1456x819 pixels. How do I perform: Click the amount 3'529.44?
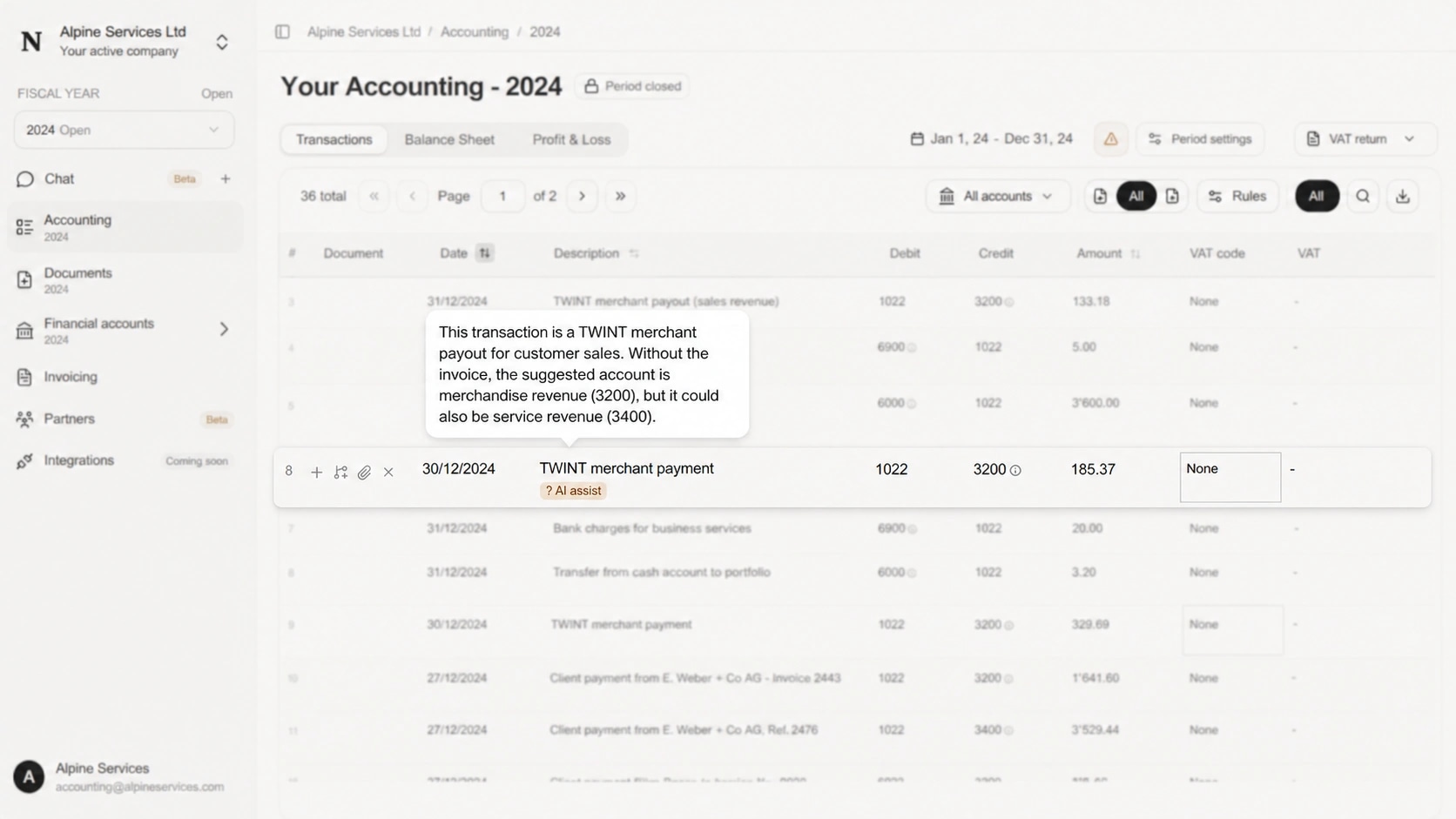(1095, 730)
